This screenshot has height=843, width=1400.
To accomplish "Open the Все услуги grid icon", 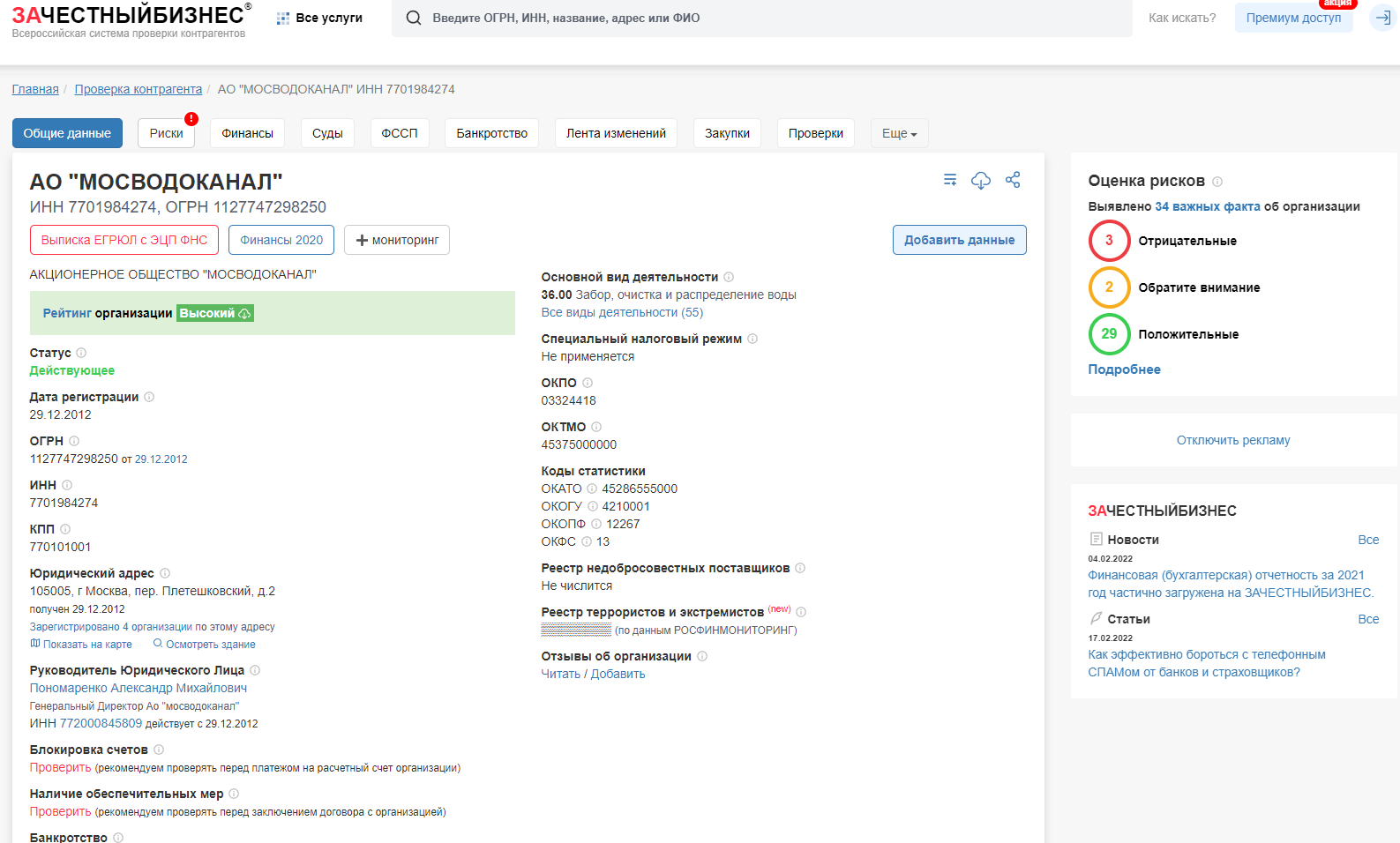I will 283,18.
